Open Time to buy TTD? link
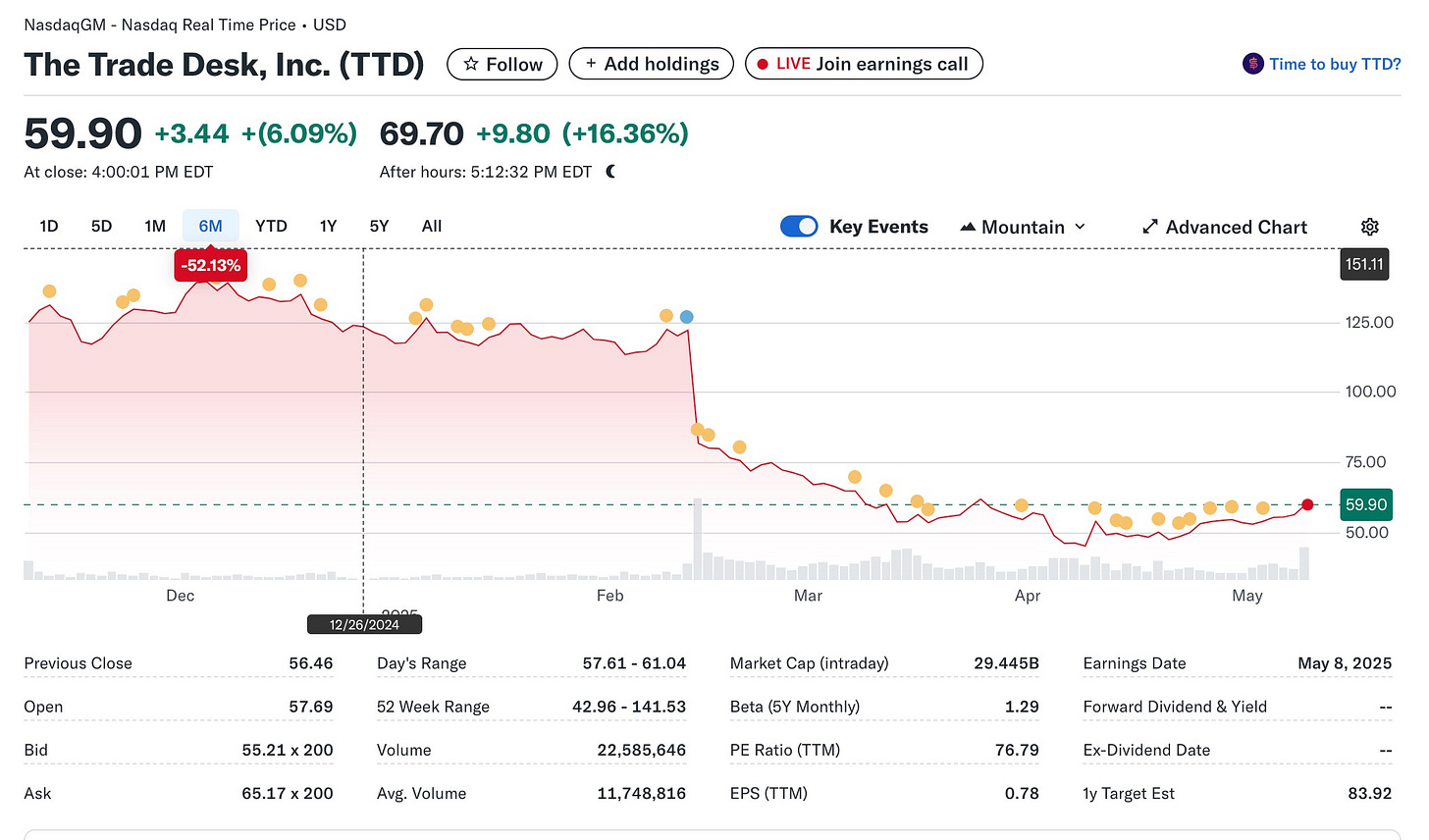The width and height of the screenshot is (1429, 840). (x=1335, y=64)
